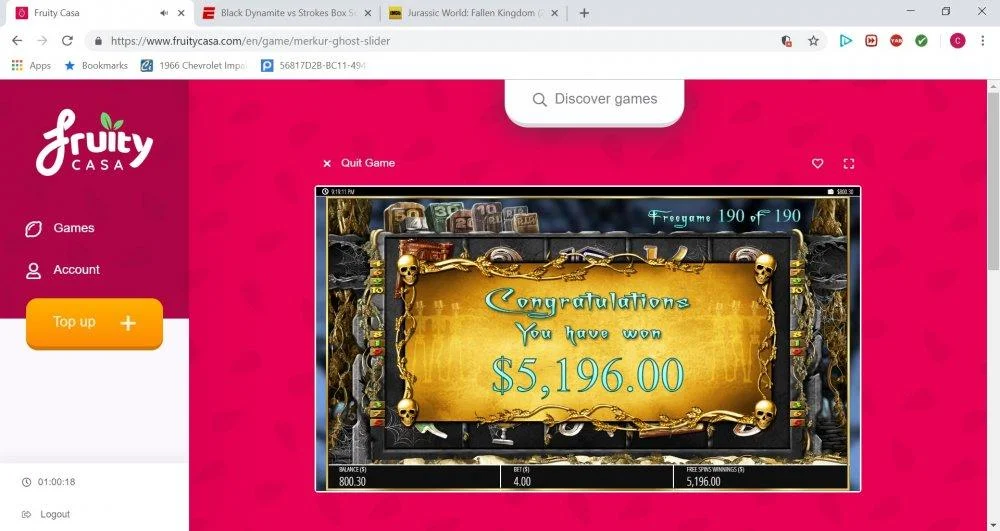
Task: Restore down the browser window
Action: (946, 11)
